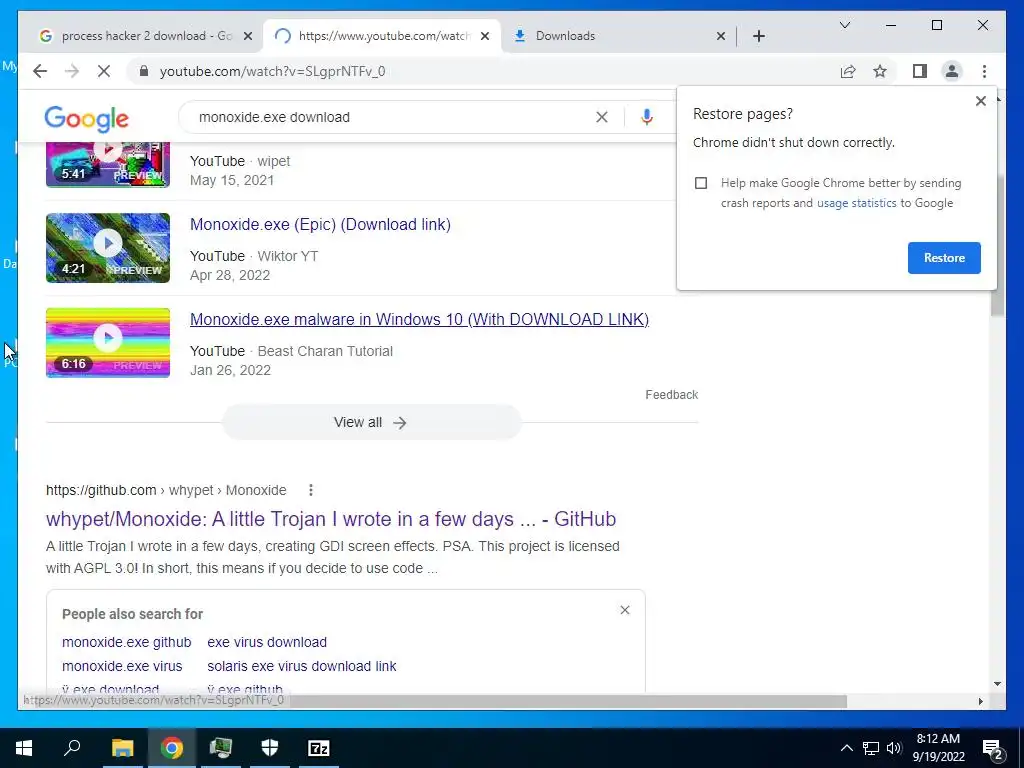Show hidden system tray icons
Image resolution: width=1024 pixels, height=768 pixels.
(x=846, y=748)
